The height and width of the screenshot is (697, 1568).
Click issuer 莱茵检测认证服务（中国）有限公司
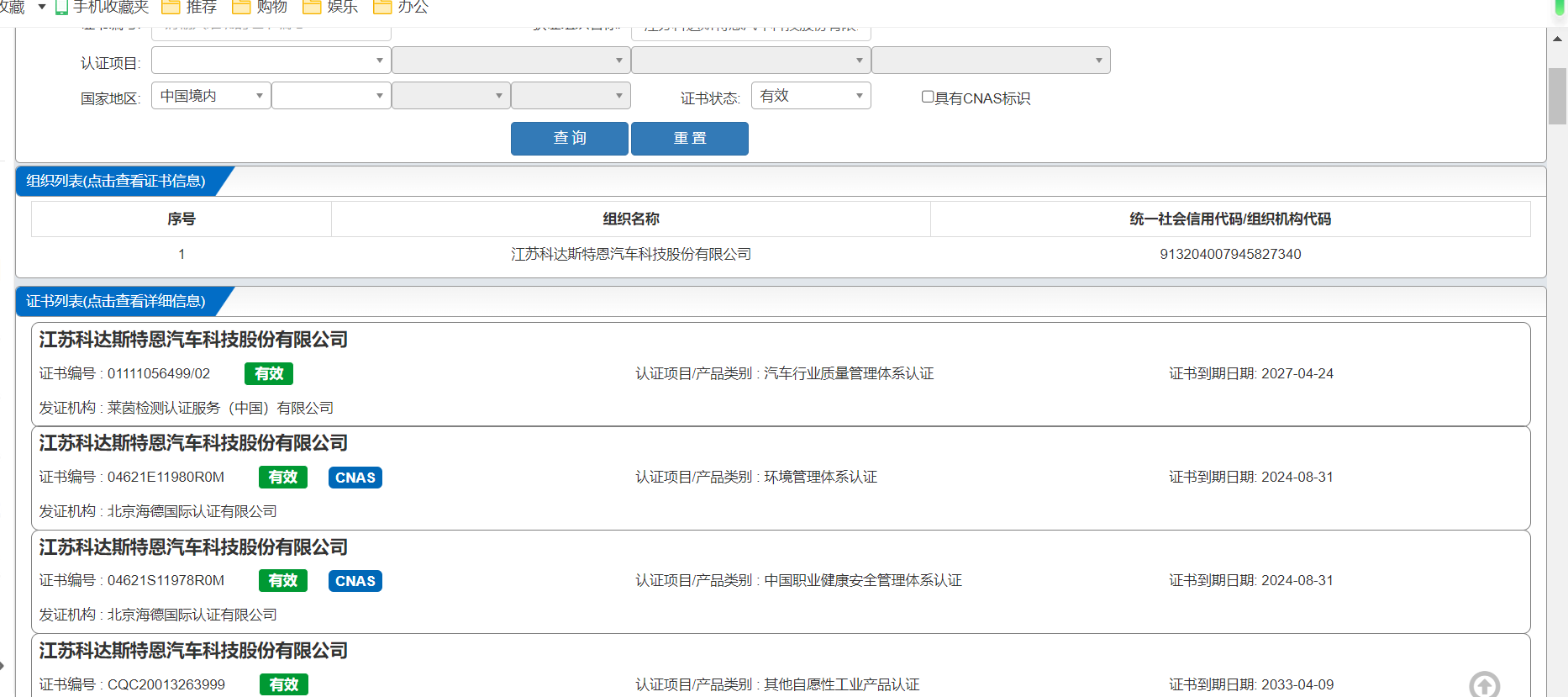(220, 408)
